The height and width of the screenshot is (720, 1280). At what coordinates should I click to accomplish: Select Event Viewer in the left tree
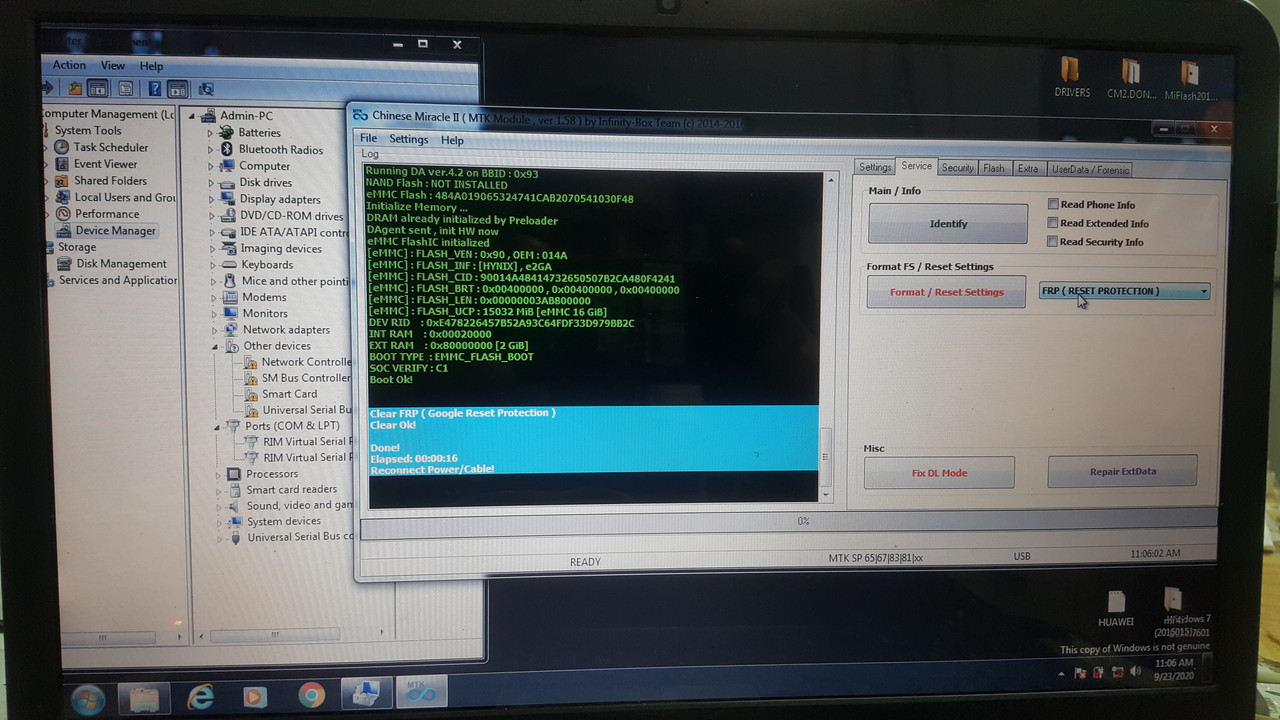click(x=96, y=164)
